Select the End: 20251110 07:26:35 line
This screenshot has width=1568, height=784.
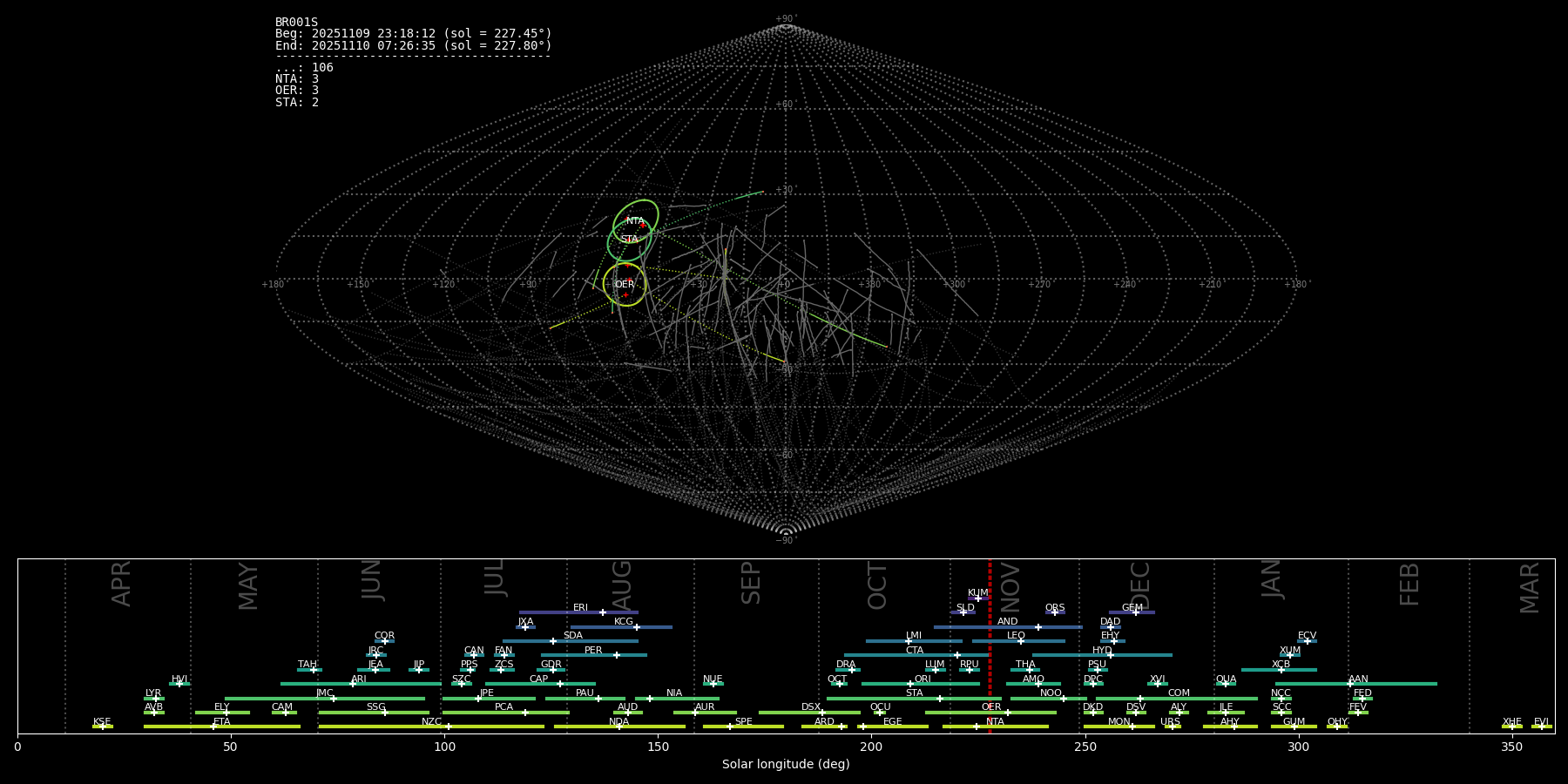click(414, 45)
